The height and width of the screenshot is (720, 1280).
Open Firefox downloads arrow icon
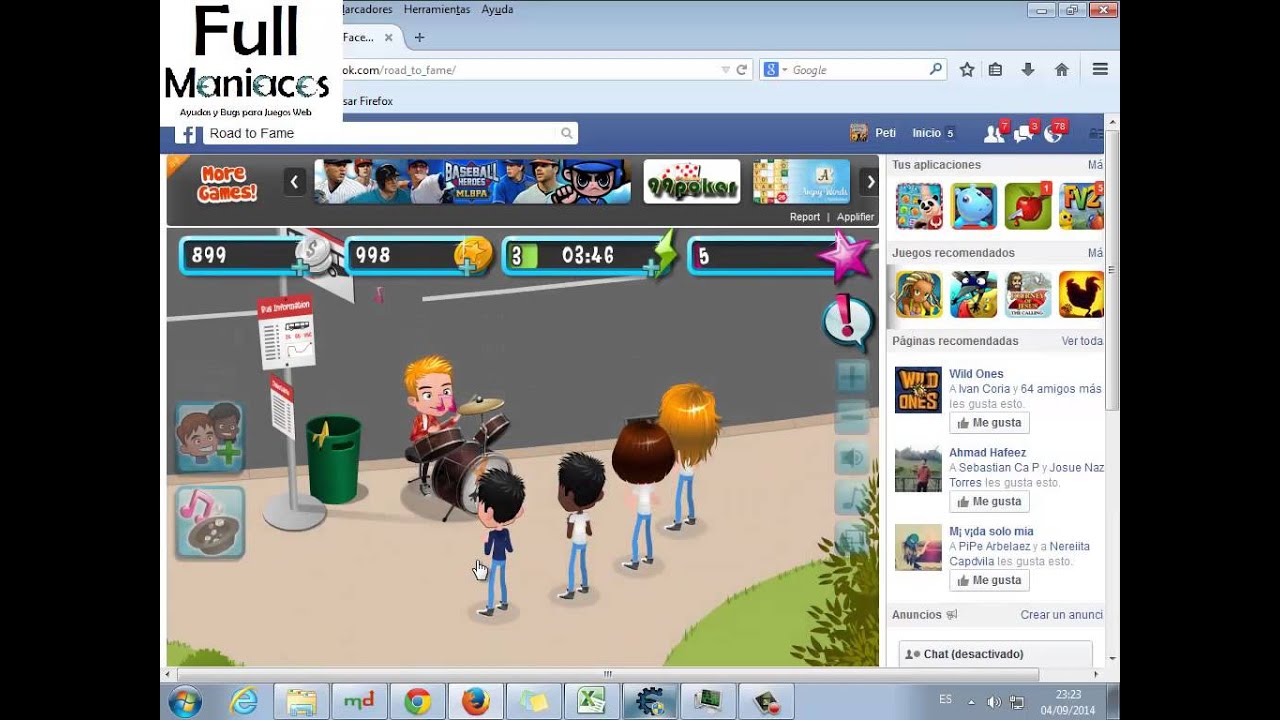1027,69
